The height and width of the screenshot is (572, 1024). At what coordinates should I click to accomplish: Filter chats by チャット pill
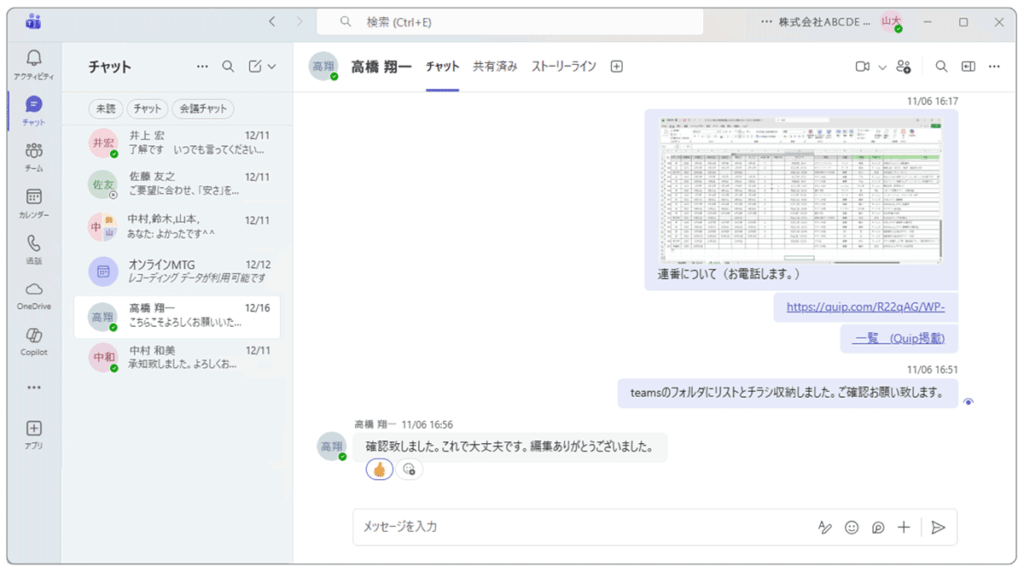(x=148, y=109)
